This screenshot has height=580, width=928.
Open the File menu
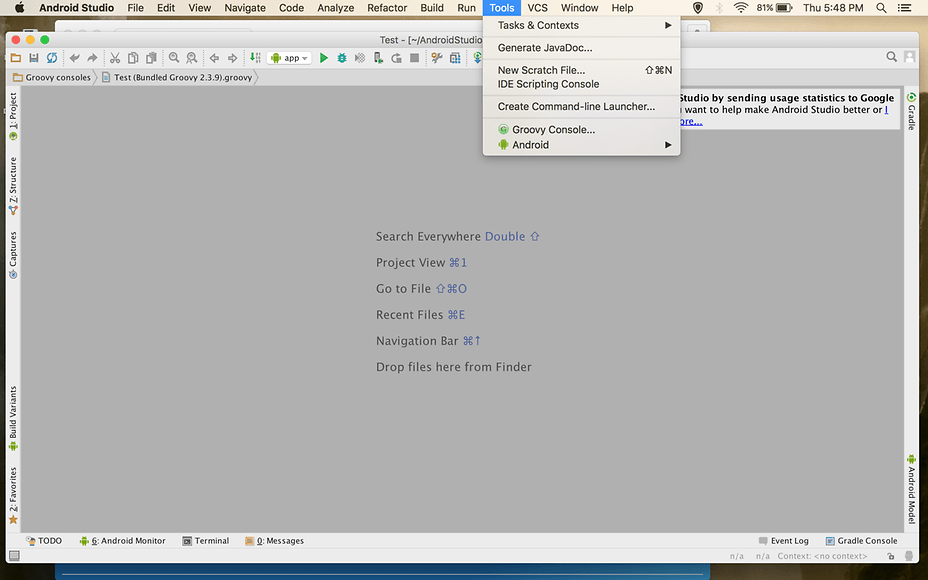136,8
